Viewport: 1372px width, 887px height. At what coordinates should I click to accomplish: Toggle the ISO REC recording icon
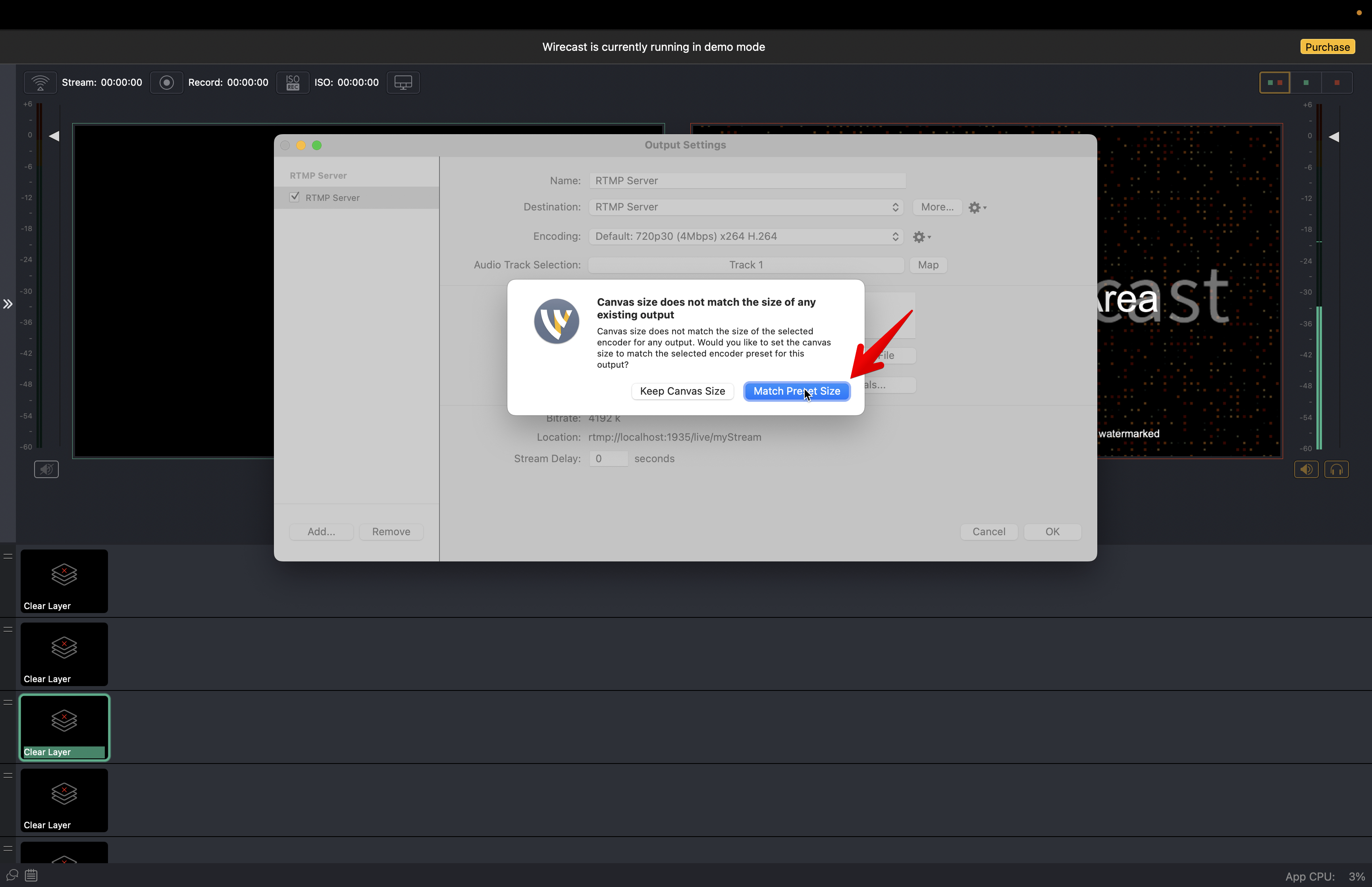coord(293,82)
